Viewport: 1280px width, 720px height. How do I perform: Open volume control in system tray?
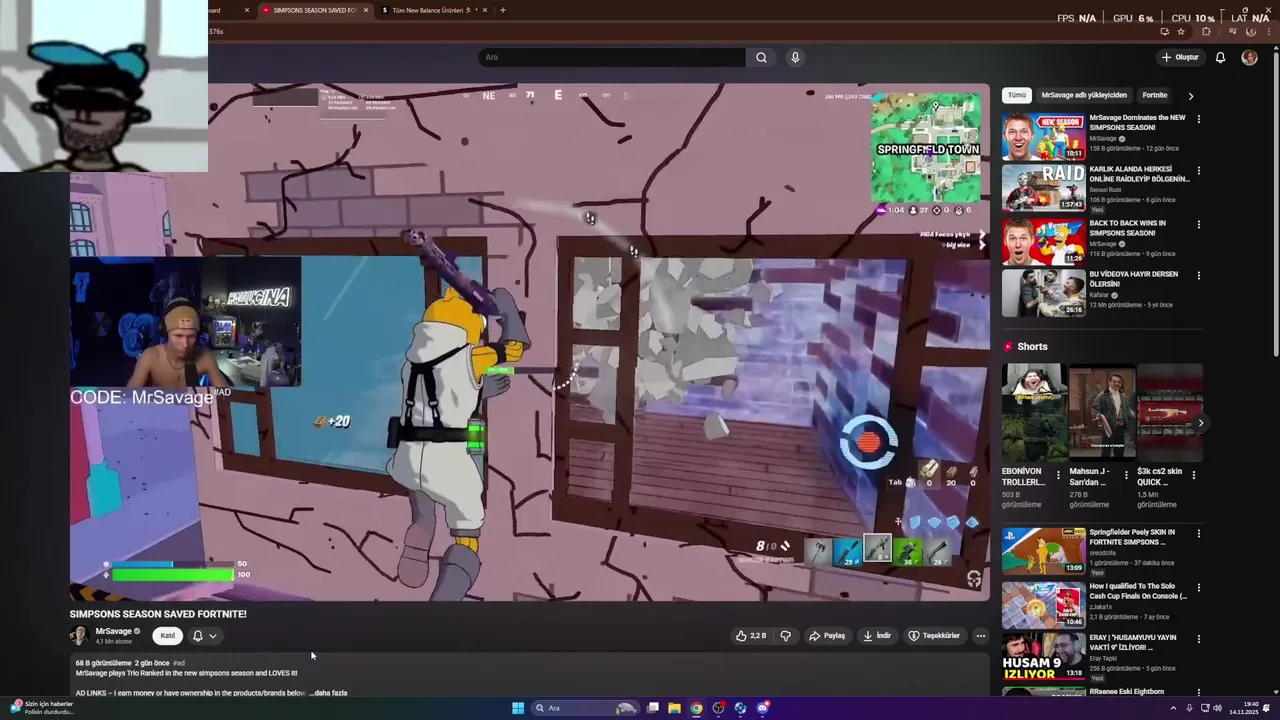(x=1217, y=708)
